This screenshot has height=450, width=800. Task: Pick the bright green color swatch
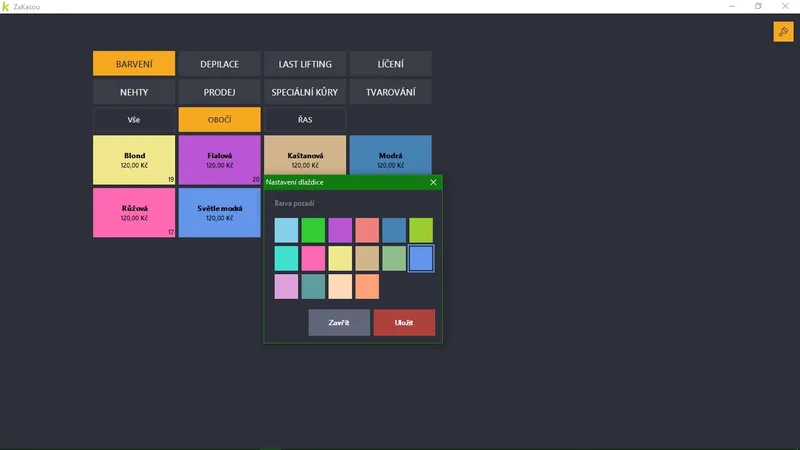313,230
